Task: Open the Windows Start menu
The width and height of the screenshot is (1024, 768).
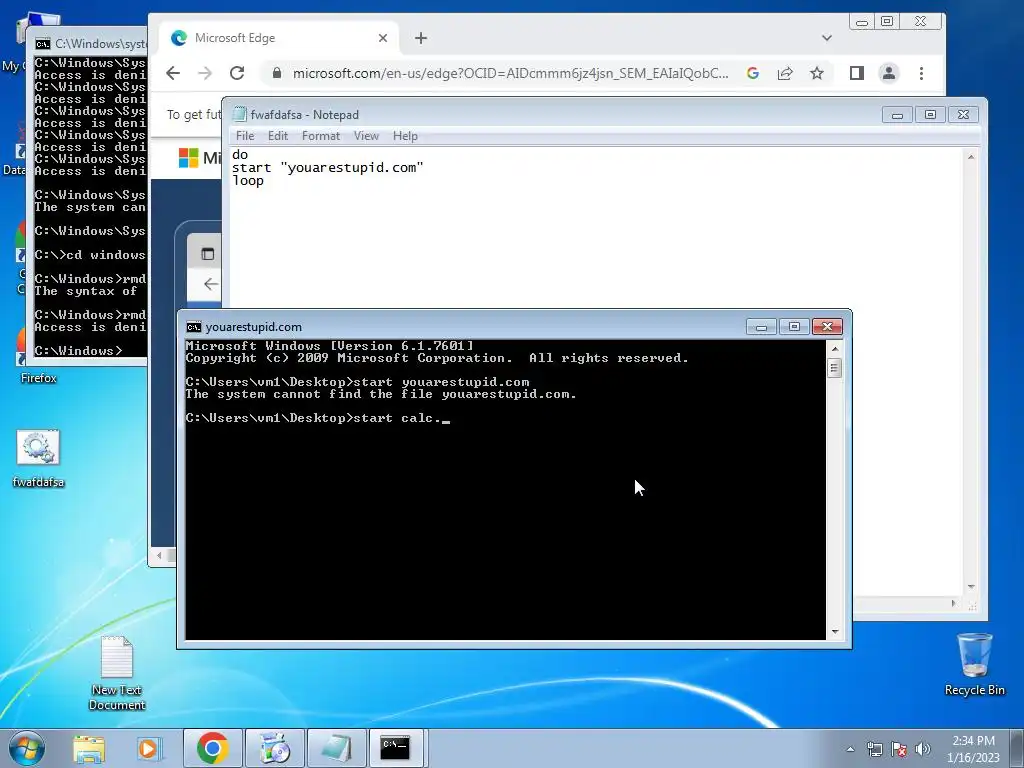Action: coord(27,748)
